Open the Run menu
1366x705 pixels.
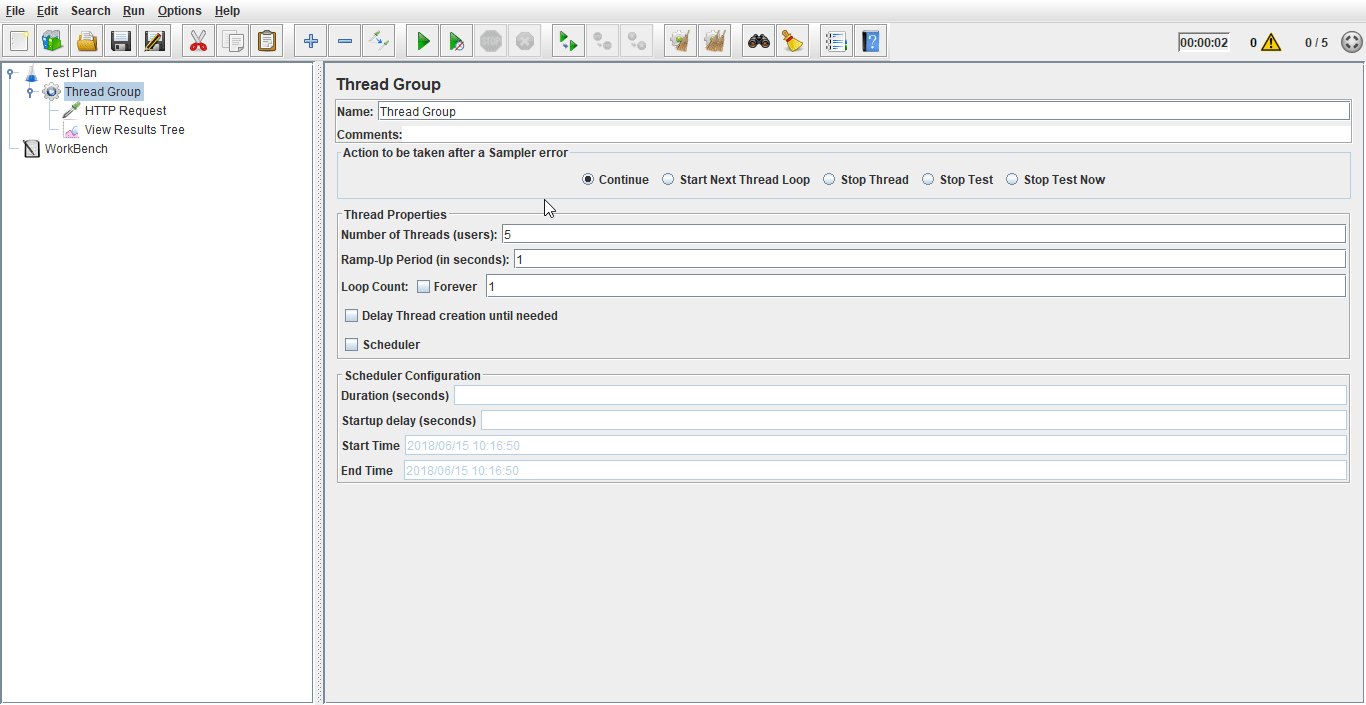pos(132,10)
